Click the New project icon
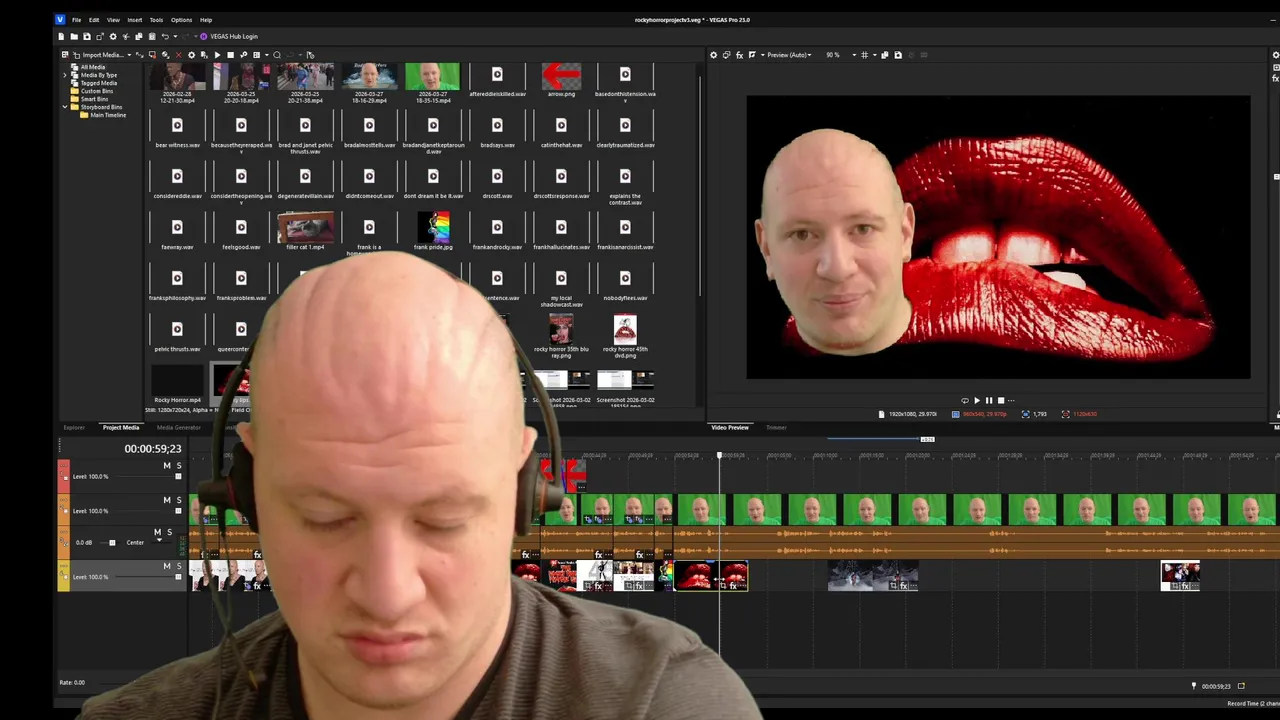Viewport: 1280px width, 720px height. pos(61,36)
